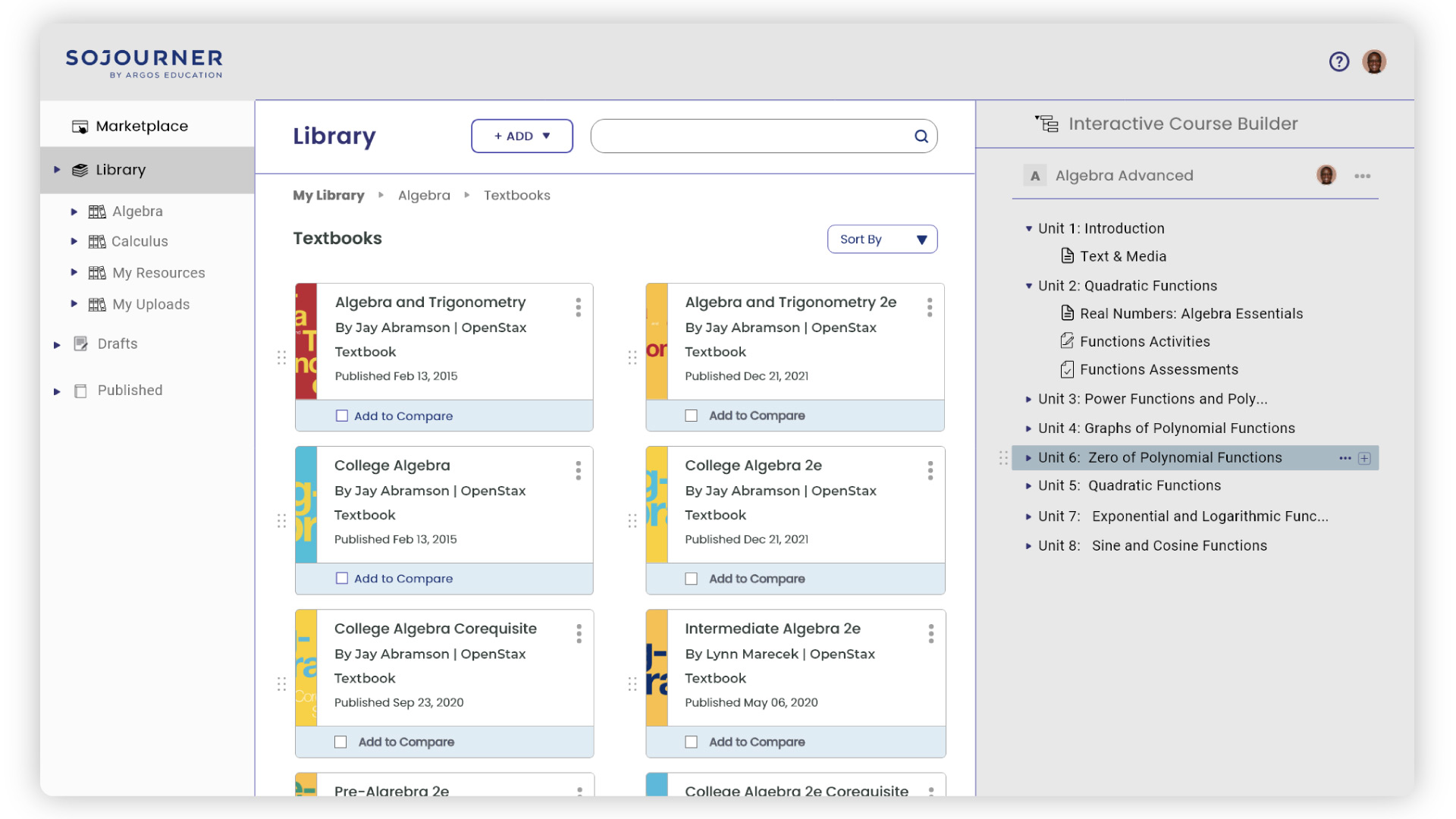Open Intermediate Algebra 2e title

[x=772, y=628]
